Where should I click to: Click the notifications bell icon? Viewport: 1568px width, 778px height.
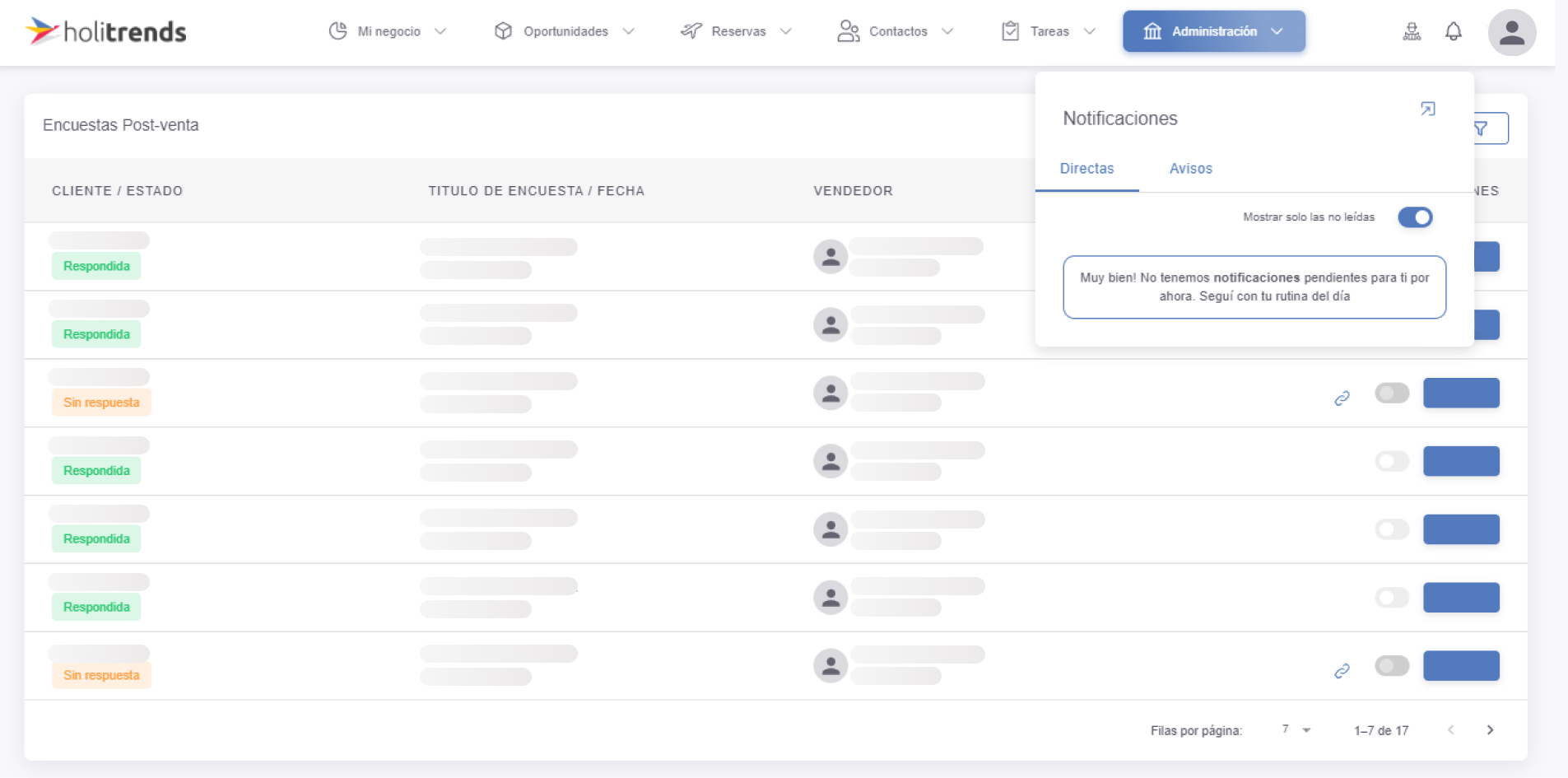1454,31
